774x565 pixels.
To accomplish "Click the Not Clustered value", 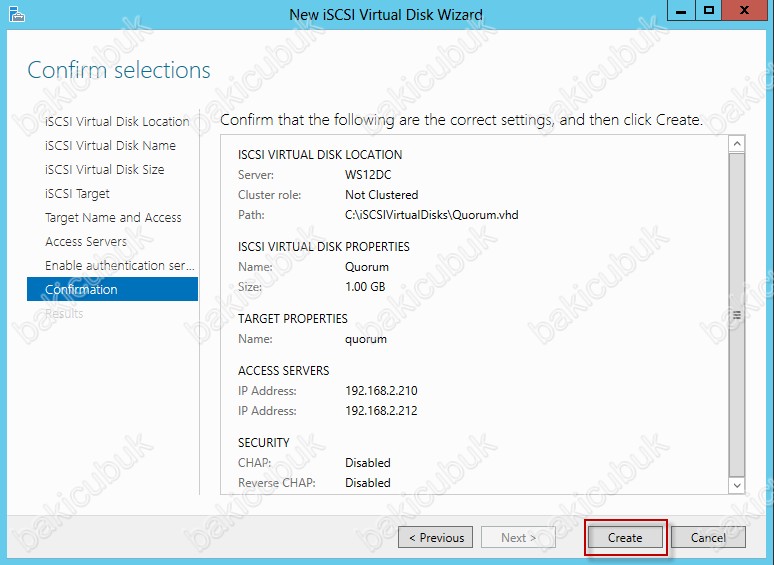I will pos(382,195).
